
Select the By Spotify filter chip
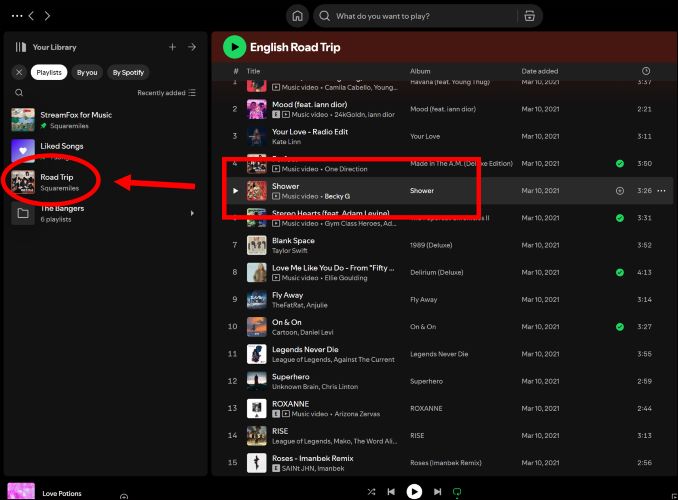[x=128, y=72]
